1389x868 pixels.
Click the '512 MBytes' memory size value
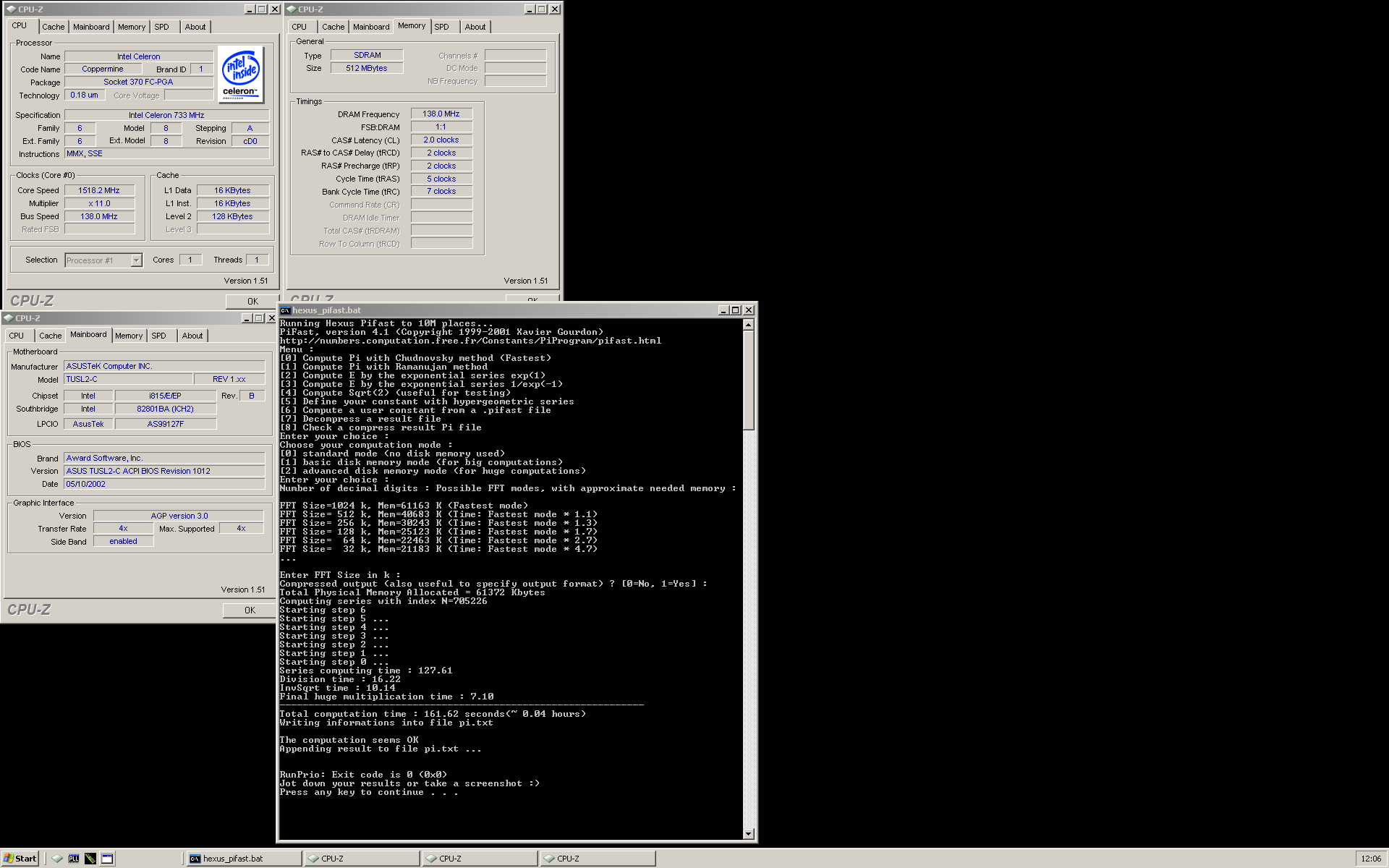click(367, 69)
